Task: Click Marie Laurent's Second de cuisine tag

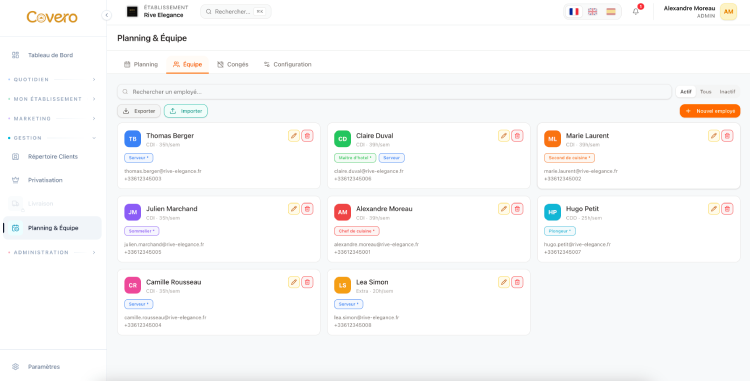Action: pos(569,158)
